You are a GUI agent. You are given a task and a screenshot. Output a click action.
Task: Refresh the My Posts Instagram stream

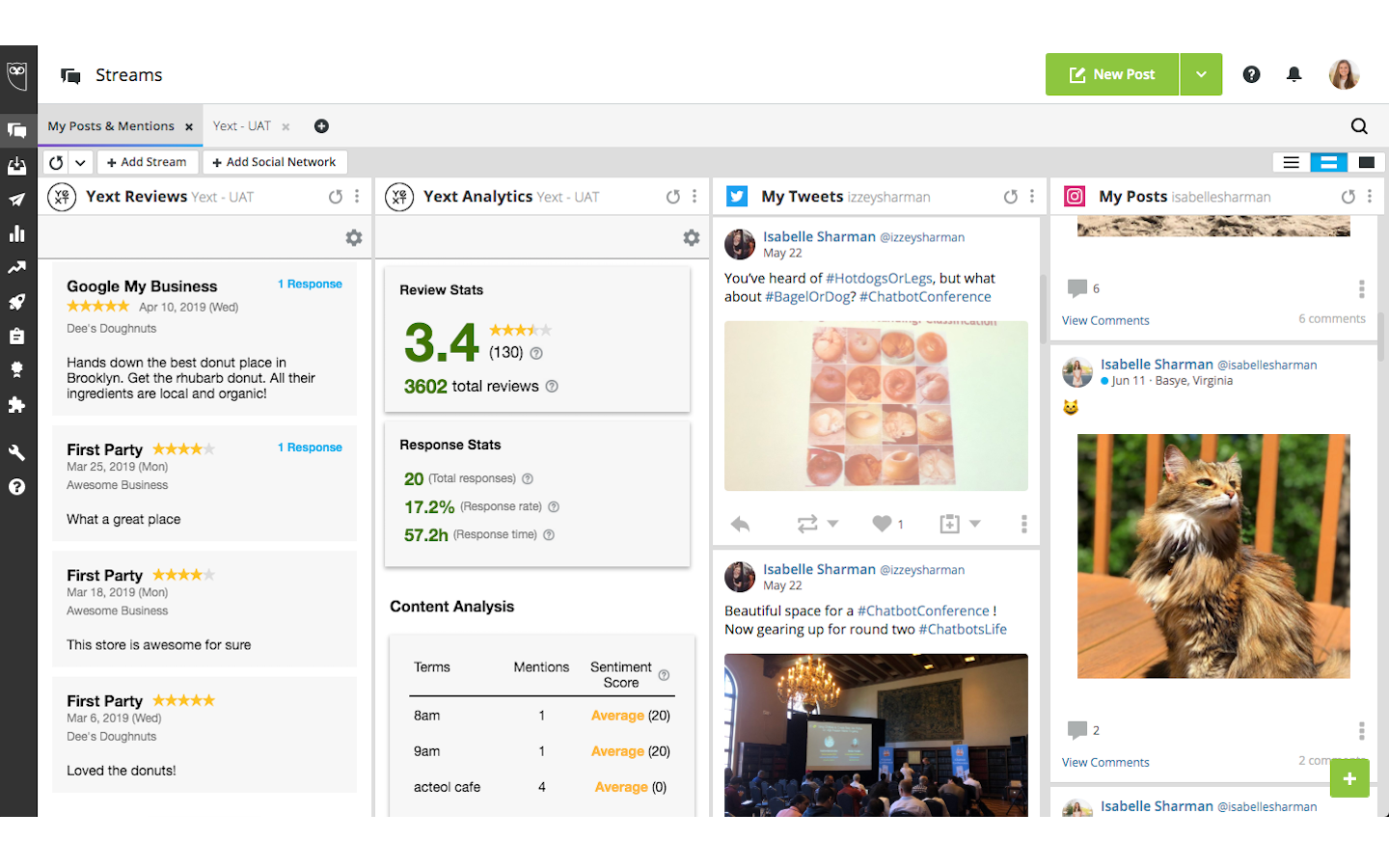click(x=1348, y=197)
